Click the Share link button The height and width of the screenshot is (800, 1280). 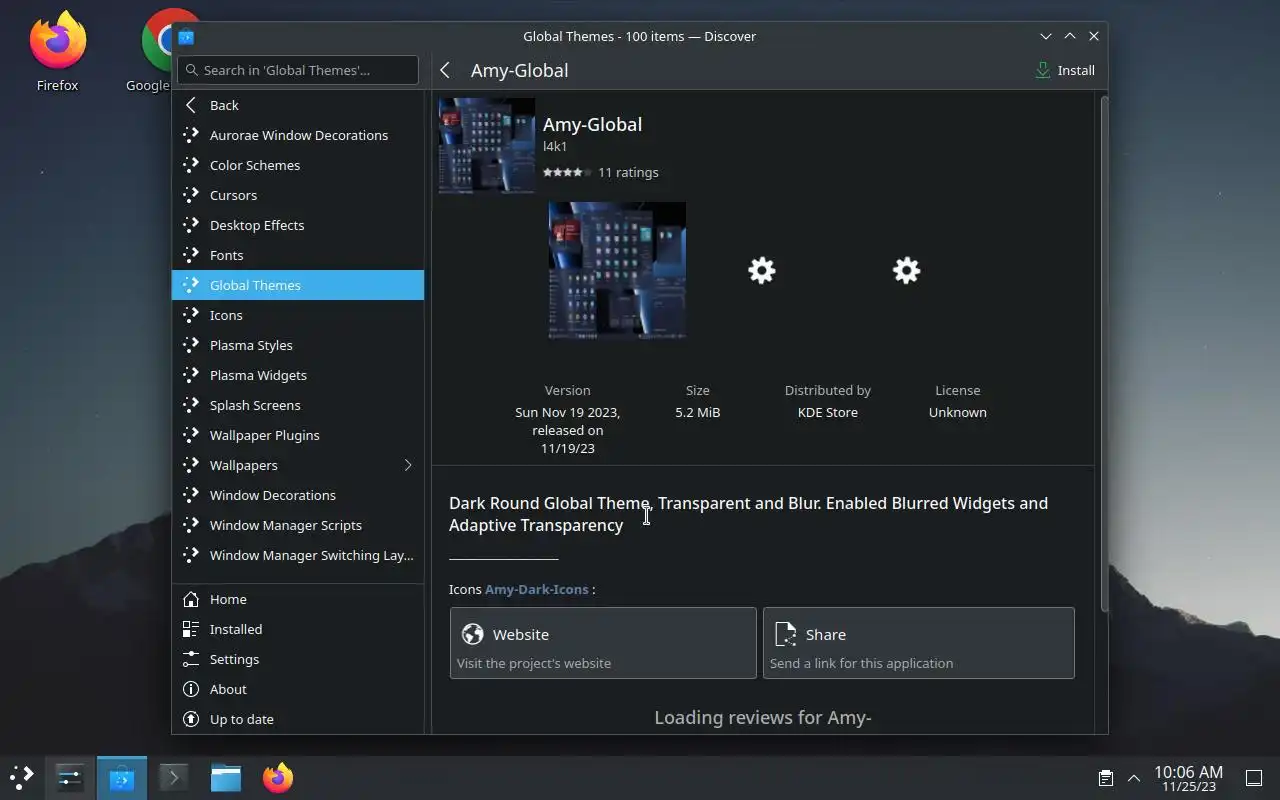coord(919,643)
